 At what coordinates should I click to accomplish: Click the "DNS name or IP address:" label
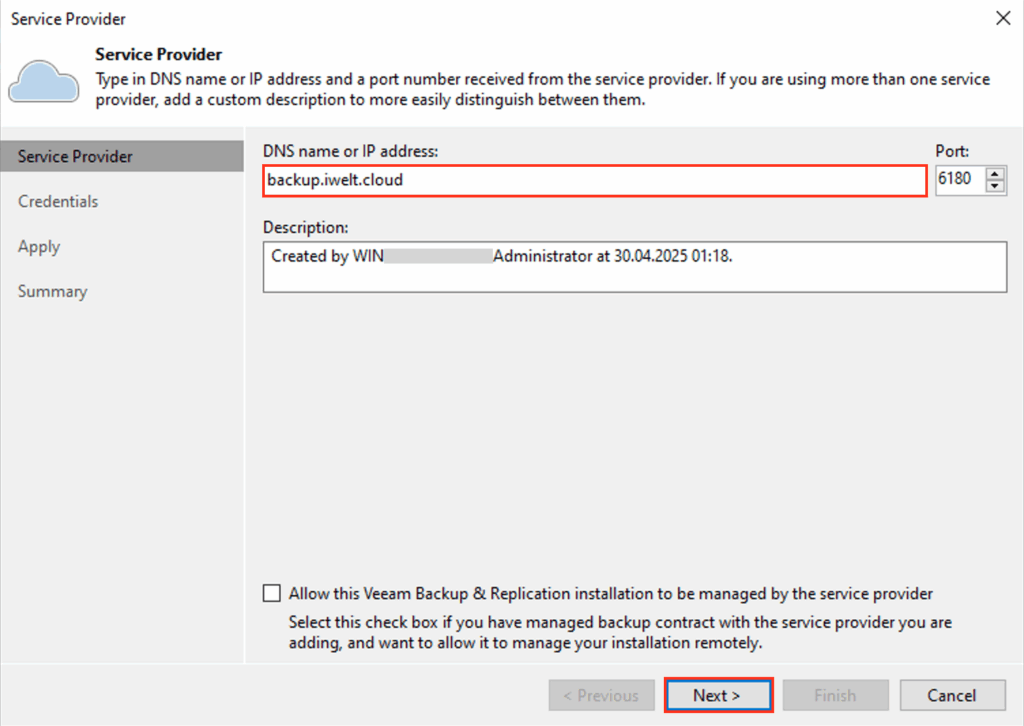tap(351, 151)
